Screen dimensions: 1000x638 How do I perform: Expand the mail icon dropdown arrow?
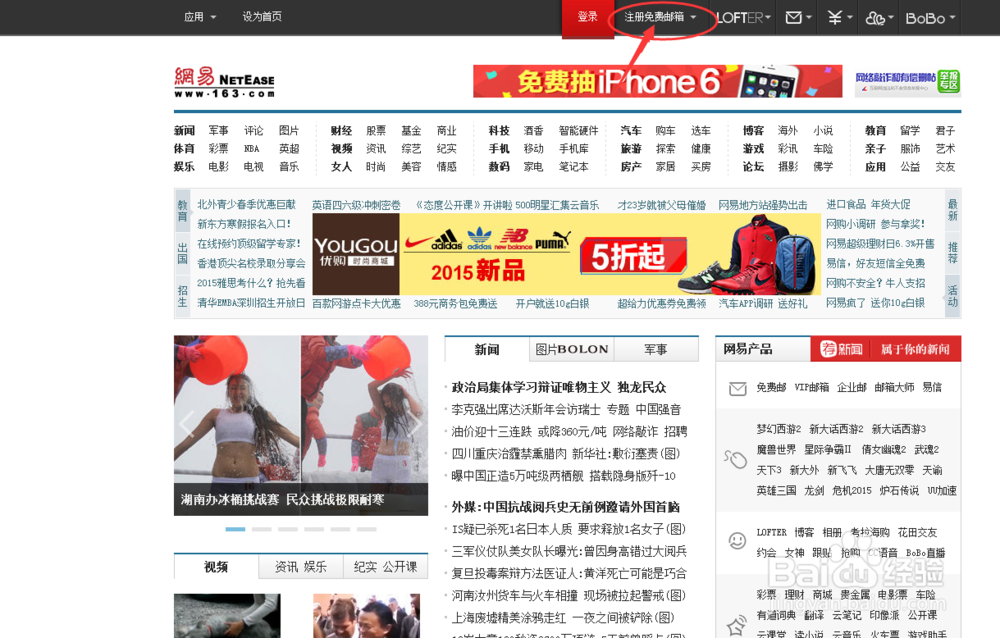coord(809,17)
